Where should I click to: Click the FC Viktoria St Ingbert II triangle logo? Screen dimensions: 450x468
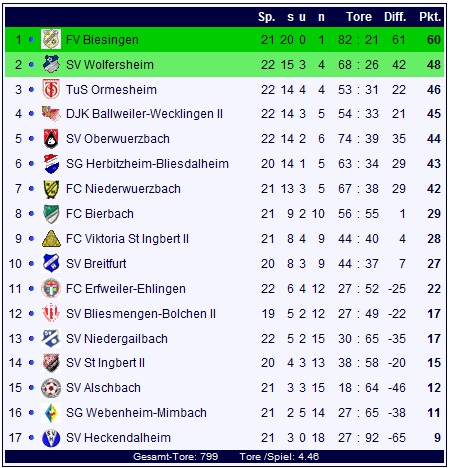pyautogui.click(x=51, y=238)
